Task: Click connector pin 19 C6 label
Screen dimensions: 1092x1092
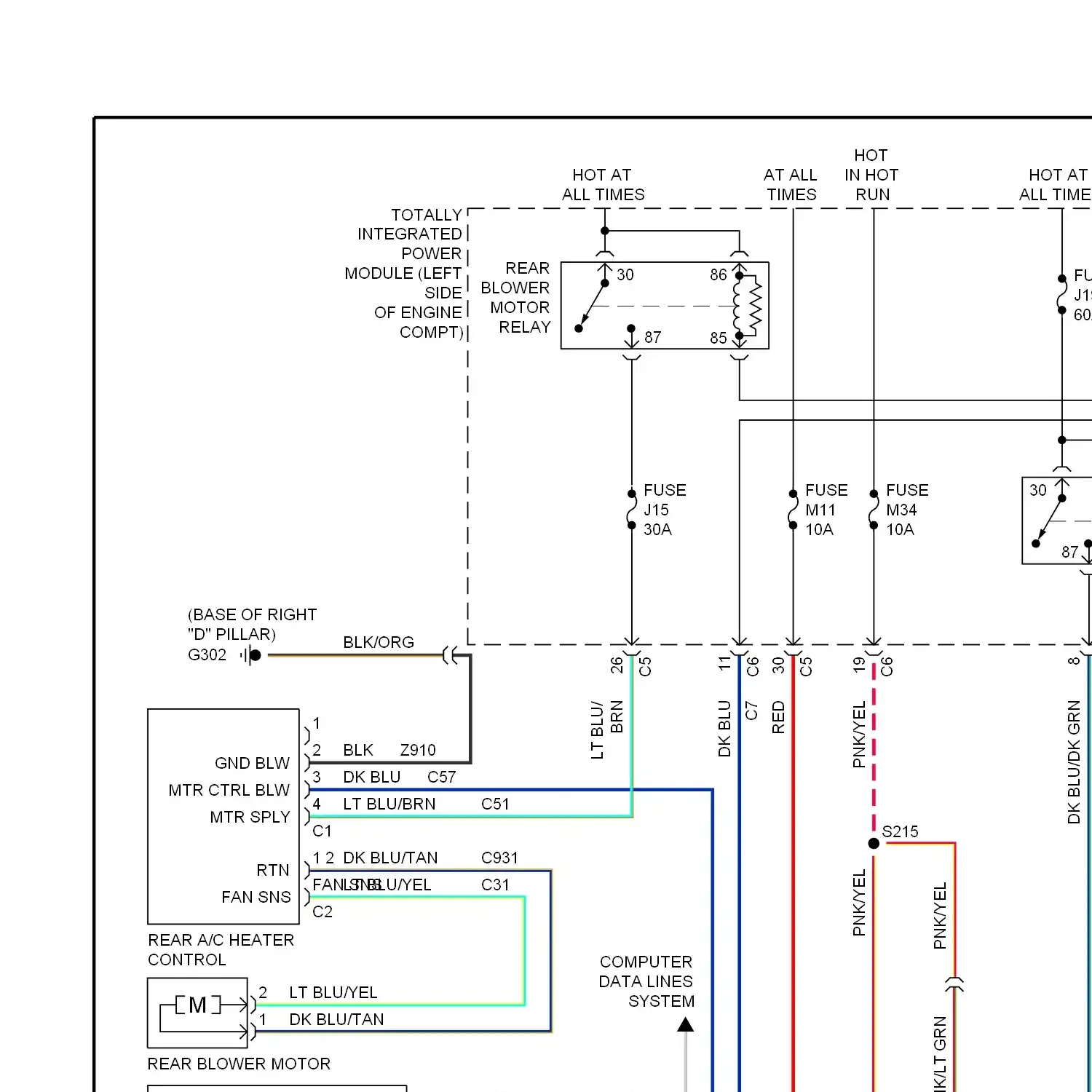Action: click(x=872, y=665)
